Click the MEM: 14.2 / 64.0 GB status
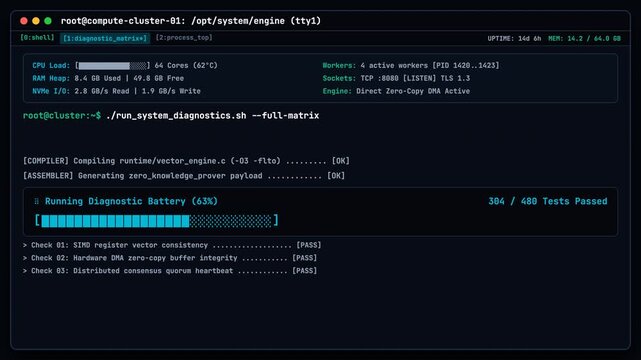Viewport: 641px width, 360px height. [x=584, y=38]
